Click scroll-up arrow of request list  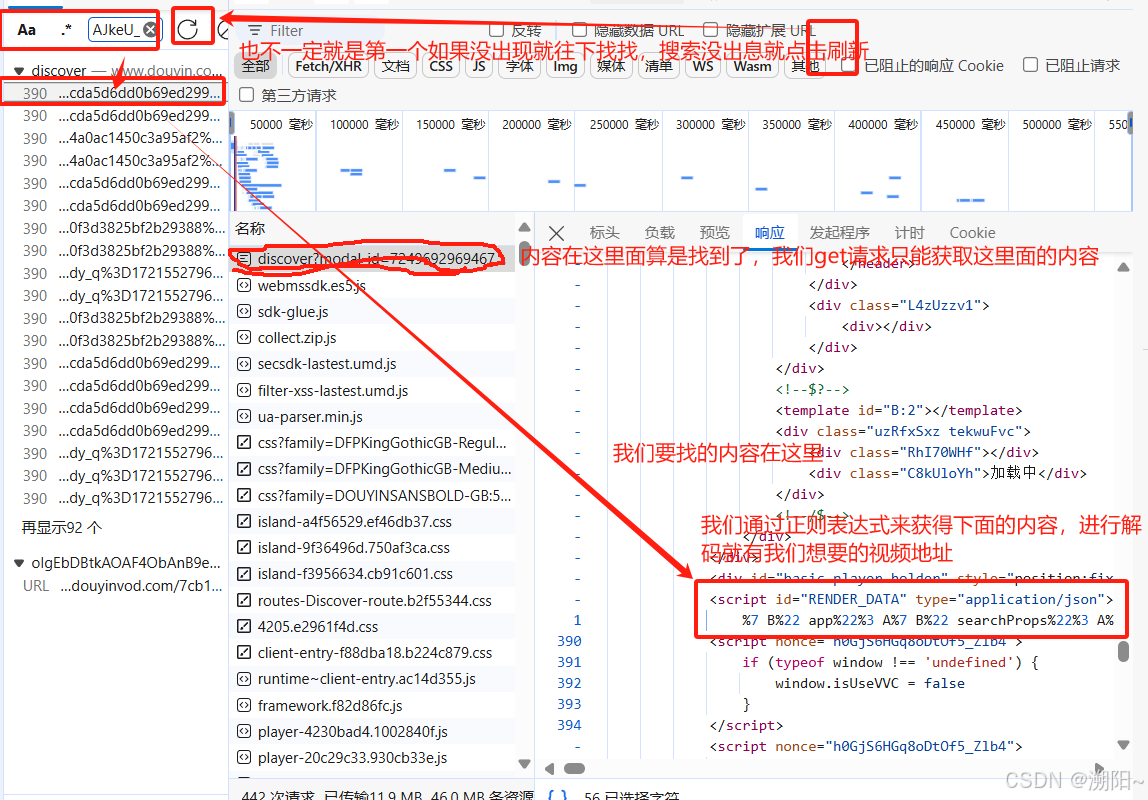pyautogui.click(x=524, y=228)
